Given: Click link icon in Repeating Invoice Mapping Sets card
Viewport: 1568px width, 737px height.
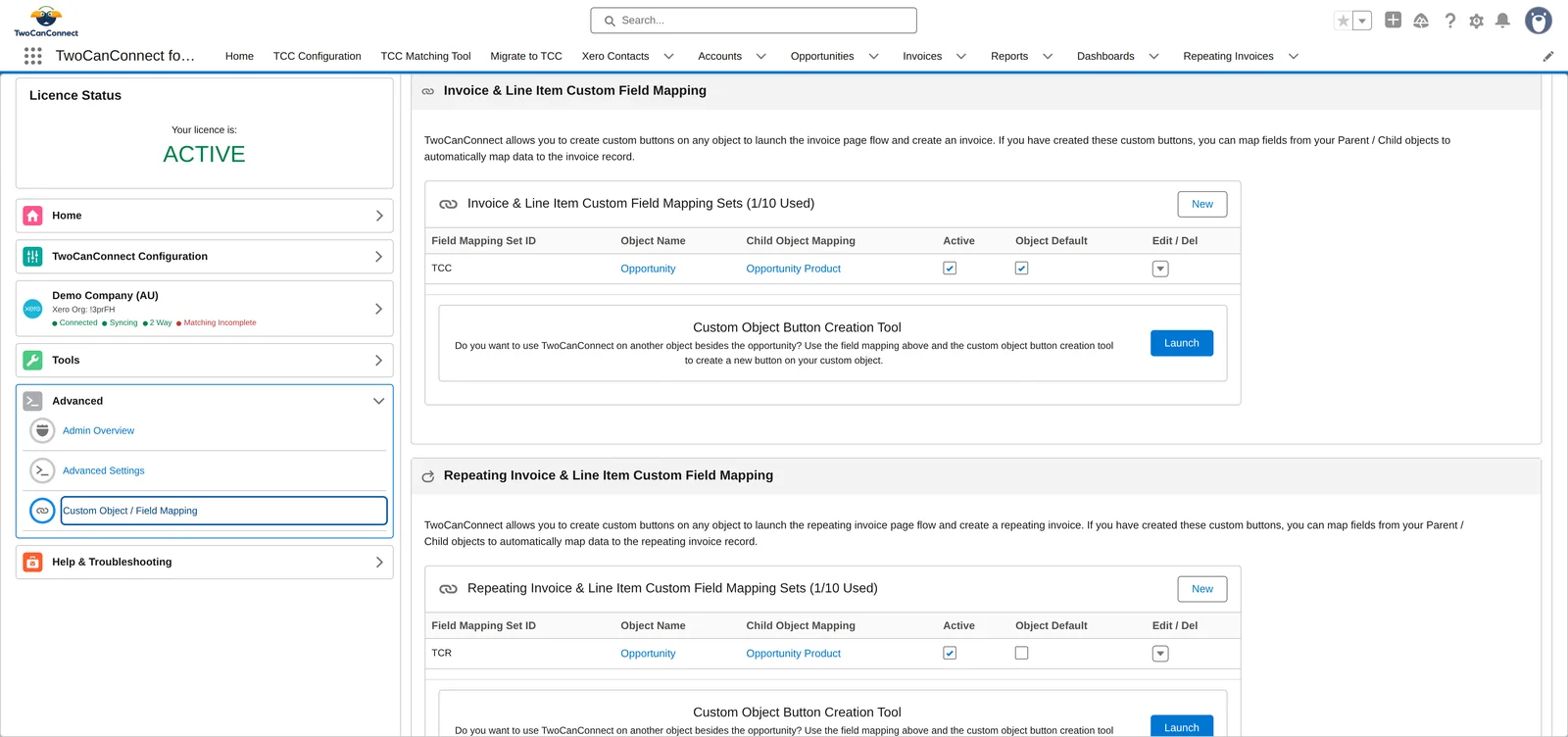Looking at the screenshot, I should click(x=448, y=589).
